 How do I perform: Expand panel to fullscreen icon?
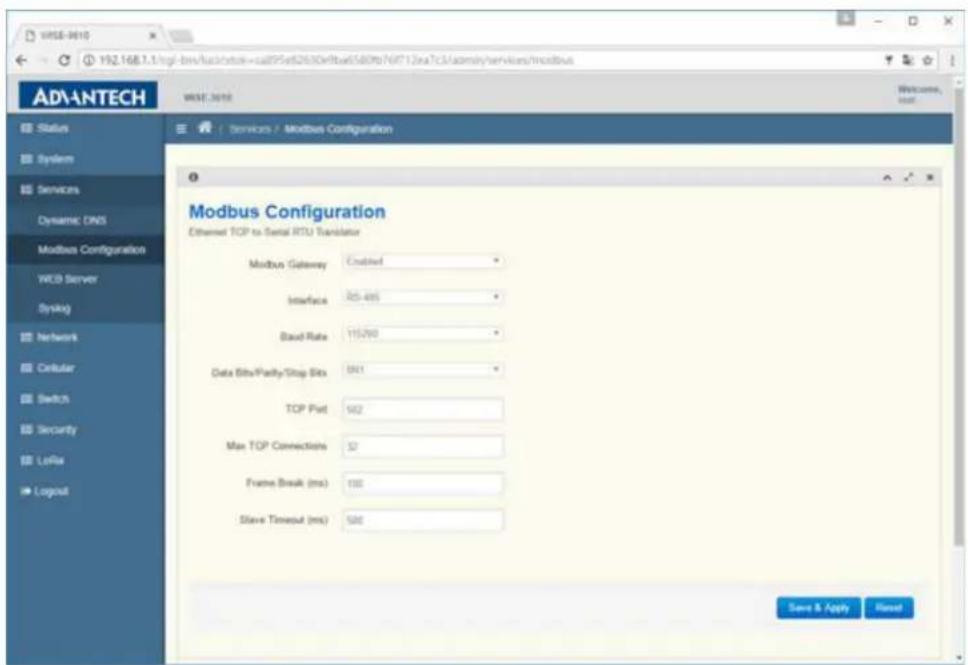pyautogui.click(x=909, y=177)
